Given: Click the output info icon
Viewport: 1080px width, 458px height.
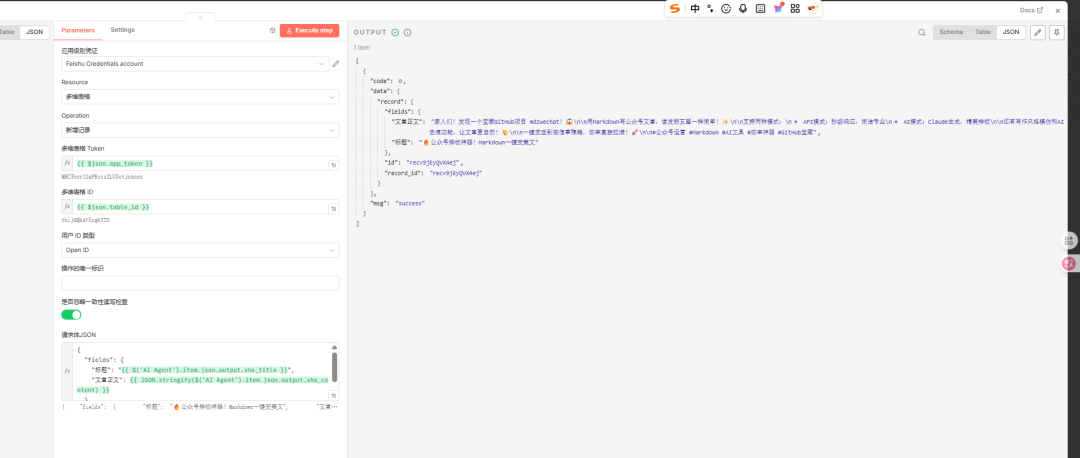Looking at the screenshot, I should 407,32.
